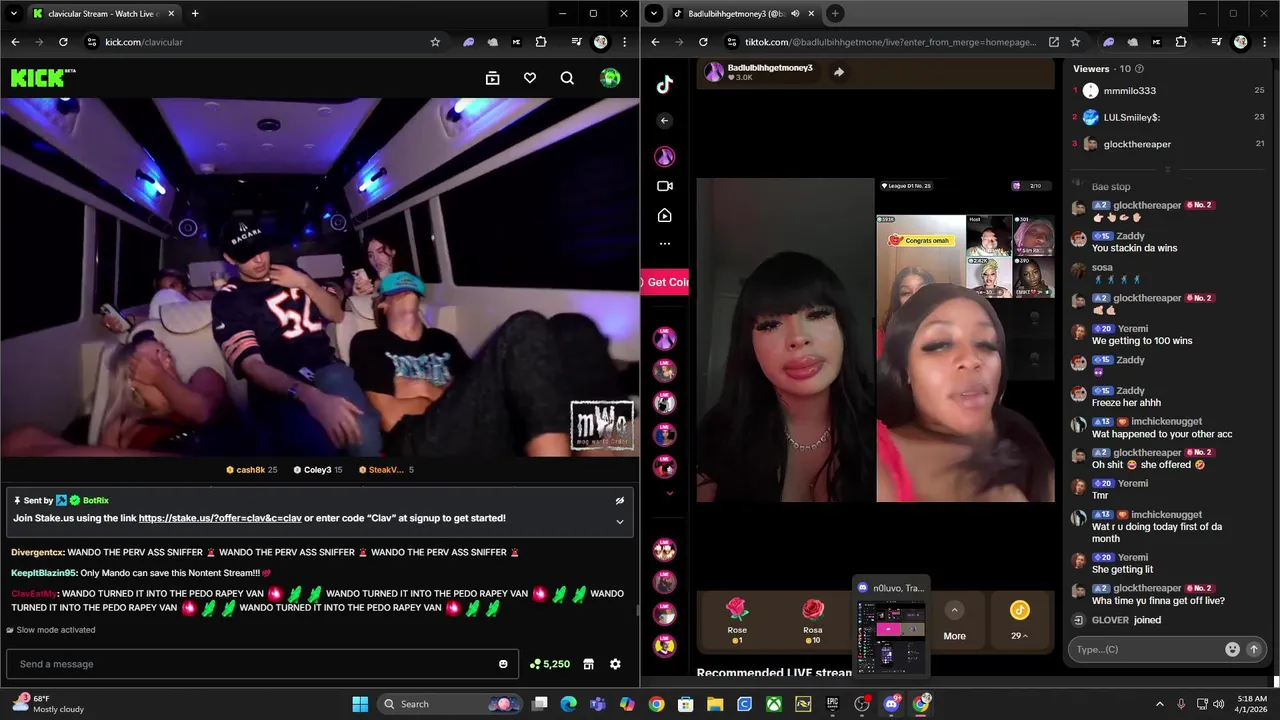Open the taskbar volume control

1218,704
